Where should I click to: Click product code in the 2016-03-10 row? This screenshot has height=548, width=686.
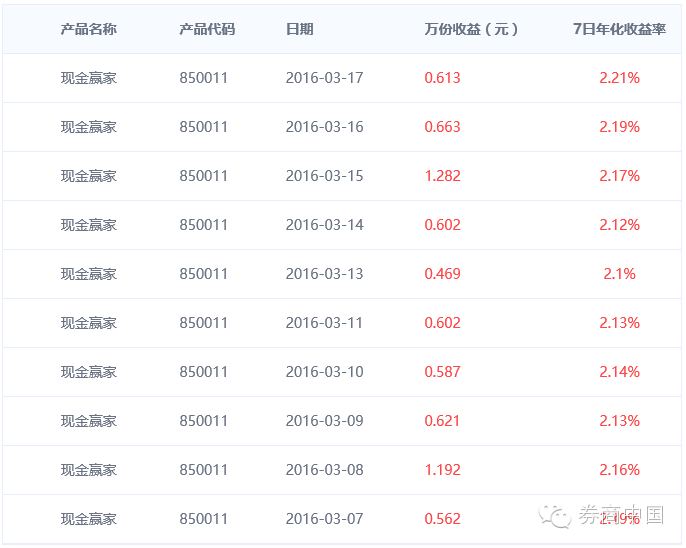[x=204, y=372]
